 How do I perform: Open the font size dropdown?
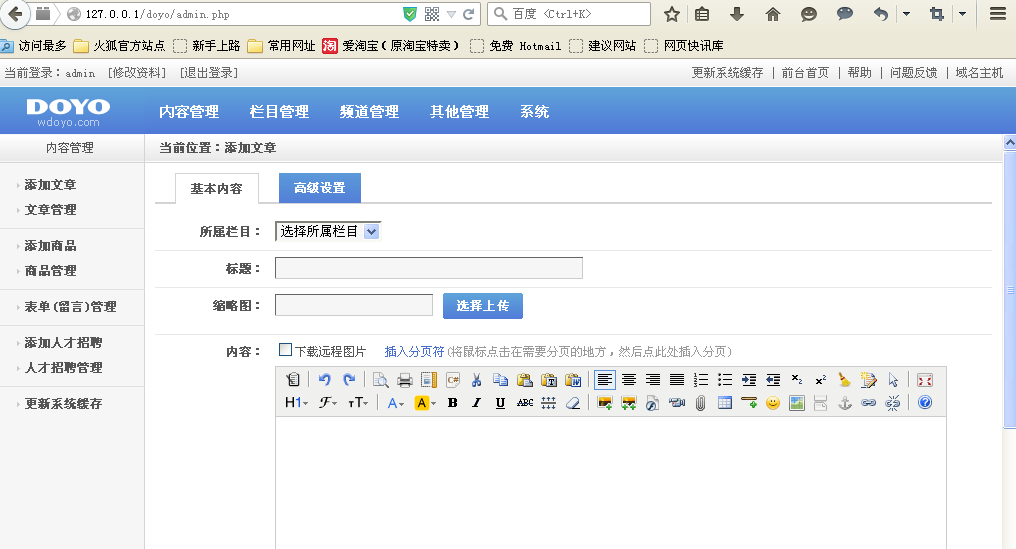click(358, 403)
